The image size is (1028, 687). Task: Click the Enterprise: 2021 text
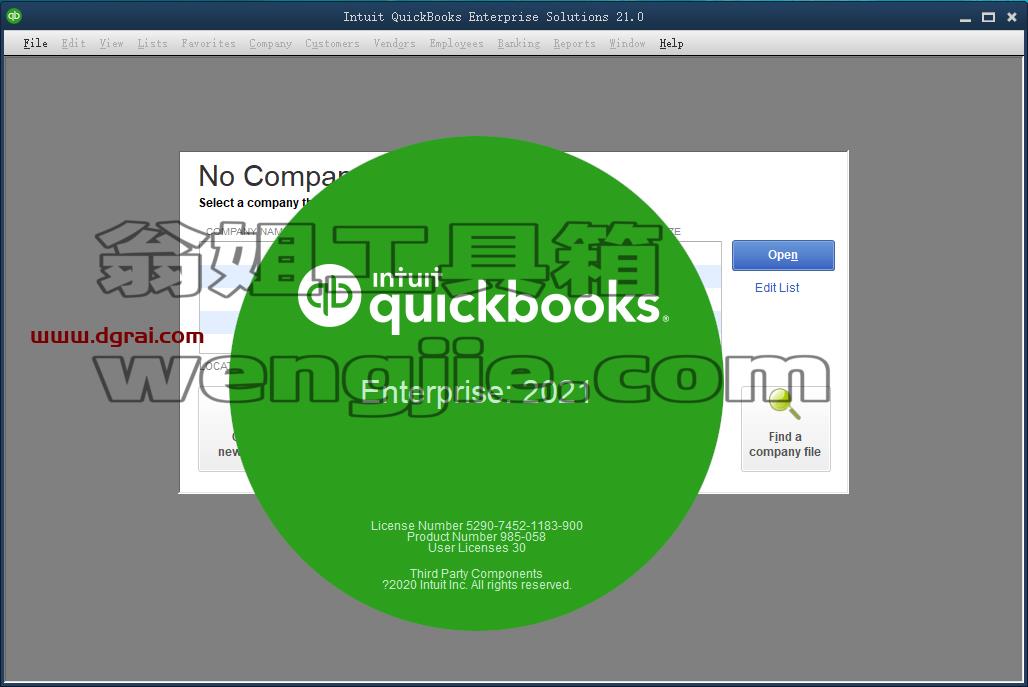tap(476, 392)
